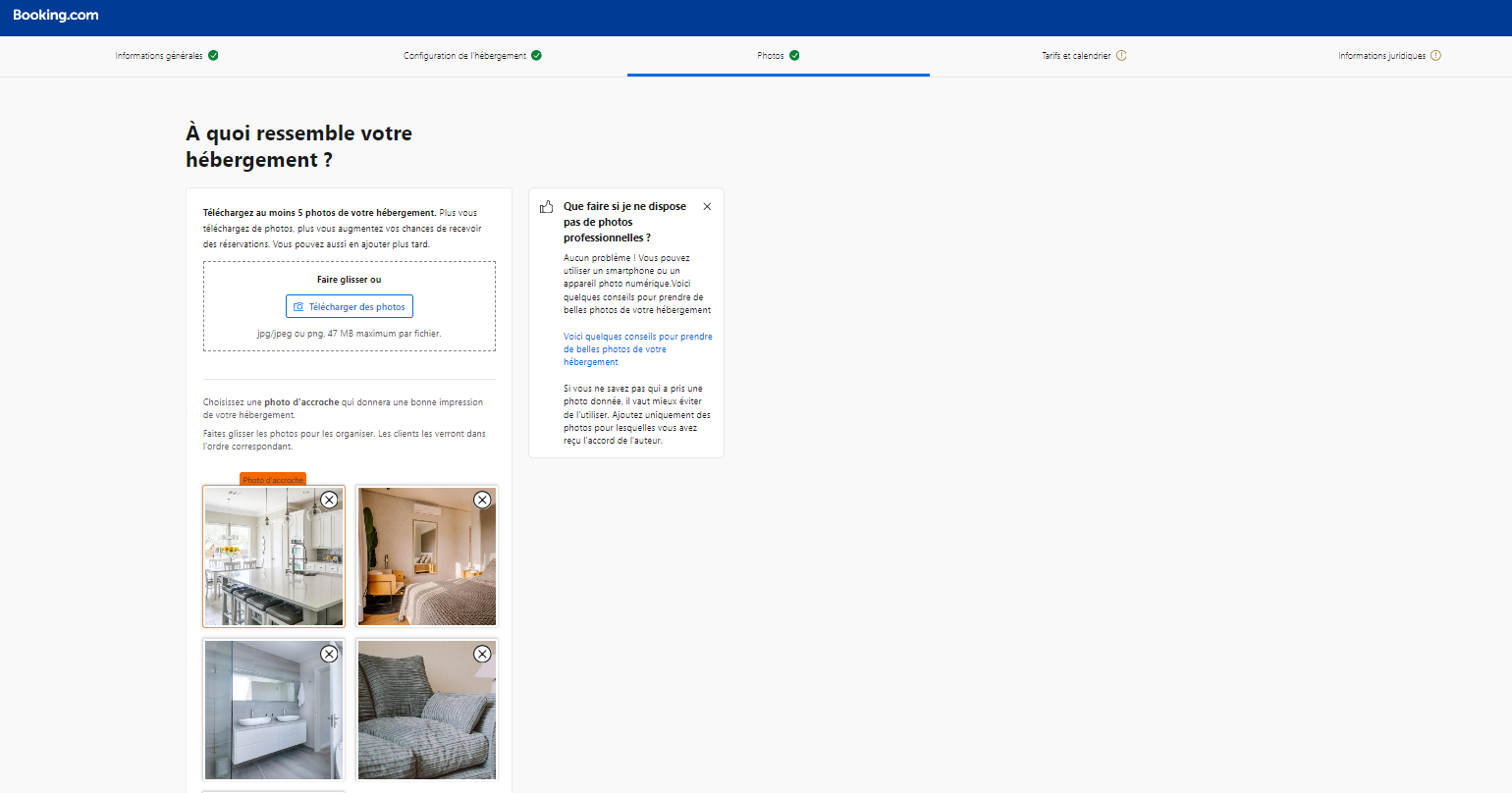Open link about taking beautiful photos

[x=638, y=349]
